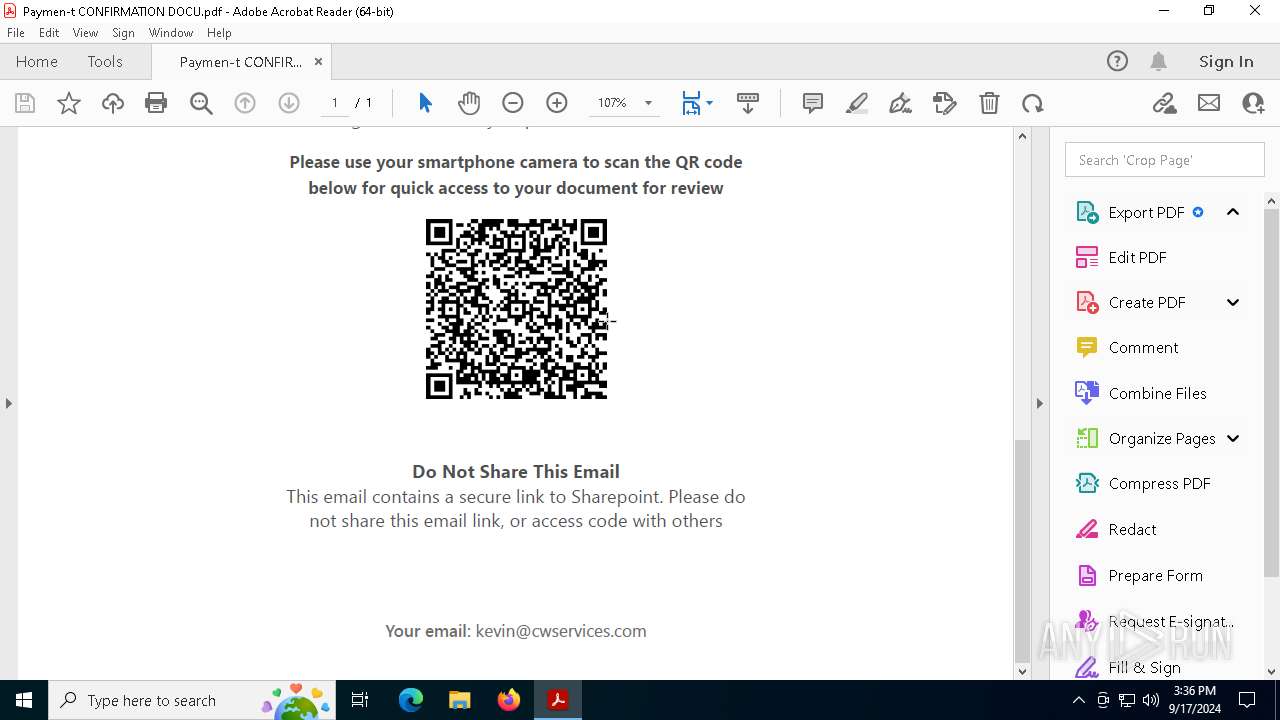Go to previous page arrow
This screenshot has height=720, width=1280.
[x=245, y=103]
